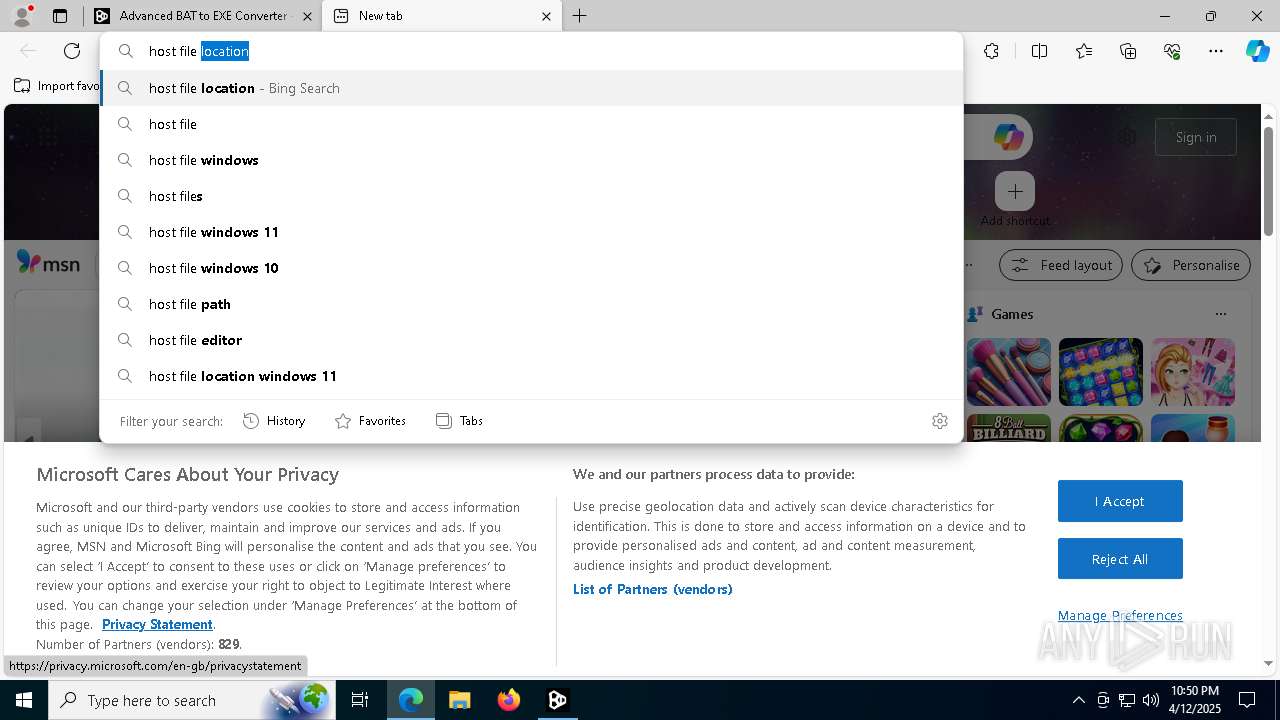
Task: Open Task View in taskbar
Action: (x=360, y=700)
